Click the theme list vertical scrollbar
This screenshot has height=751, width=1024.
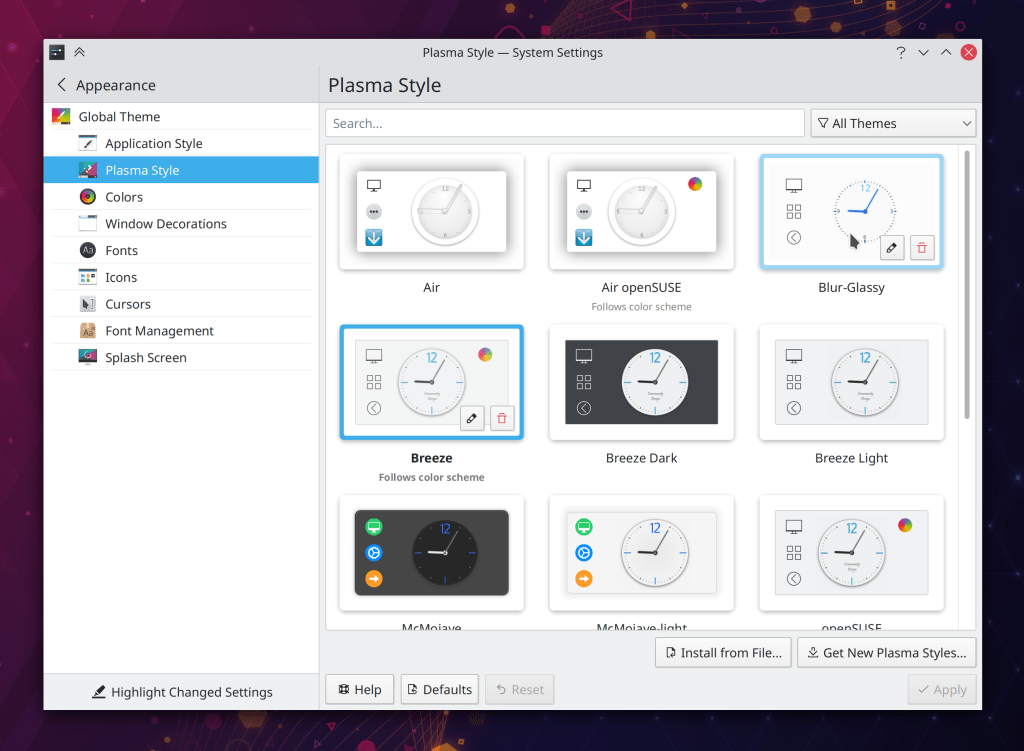point(966,285)
